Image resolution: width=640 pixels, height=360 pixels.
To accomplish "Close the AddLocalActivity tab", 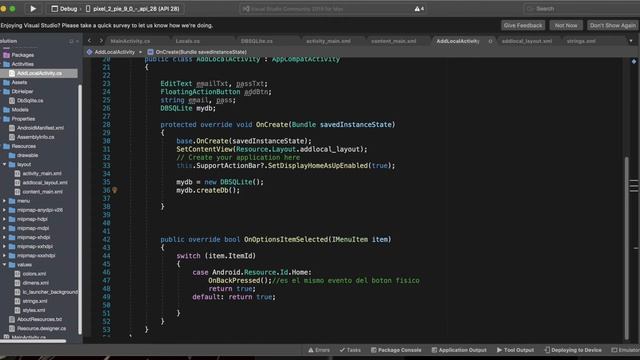I will [x=490, y=41].
